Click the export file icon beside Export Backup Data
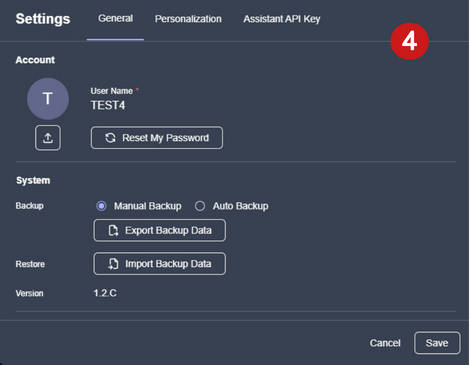Viewport: 470px width, 365px height. 113,230
